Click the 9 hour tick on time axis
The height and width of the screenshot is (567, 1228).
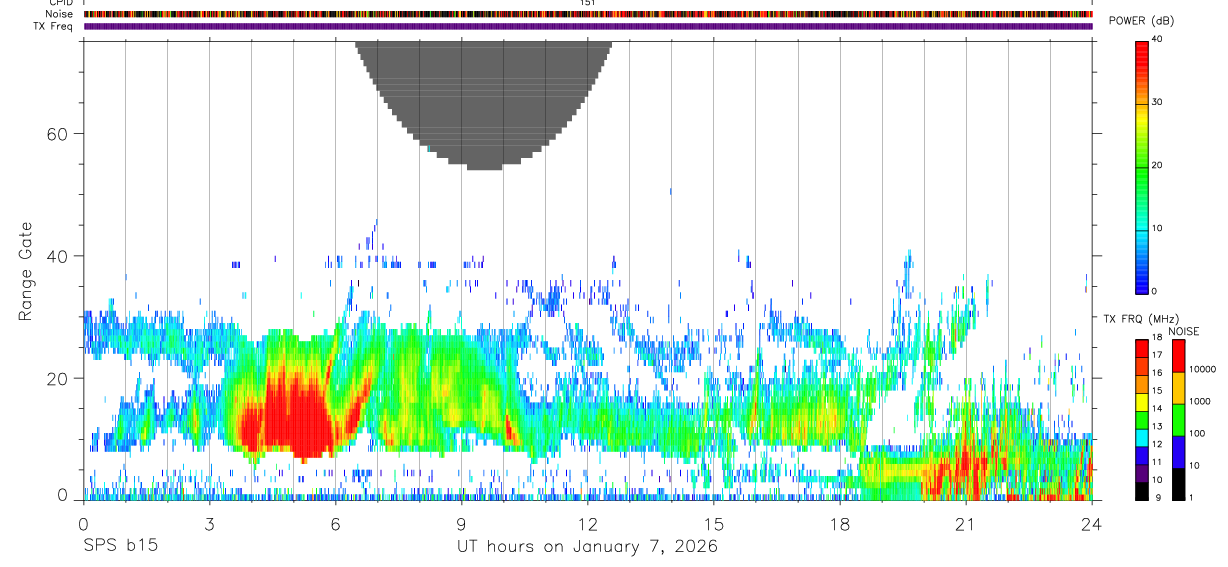461,523
